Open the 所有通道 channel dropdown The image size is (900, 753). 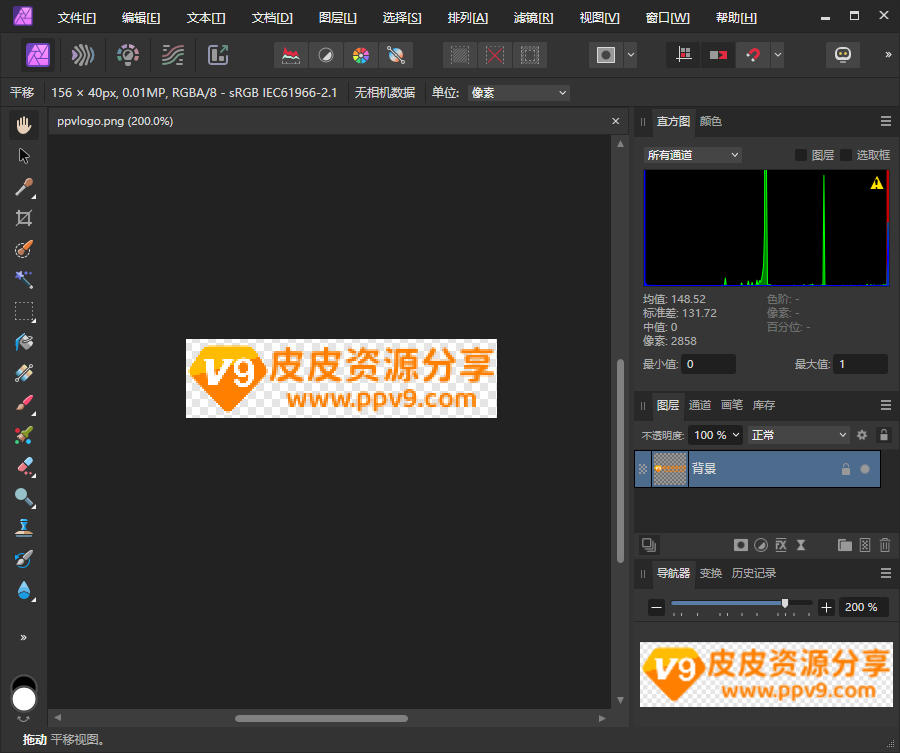click(x=692, y=155)
